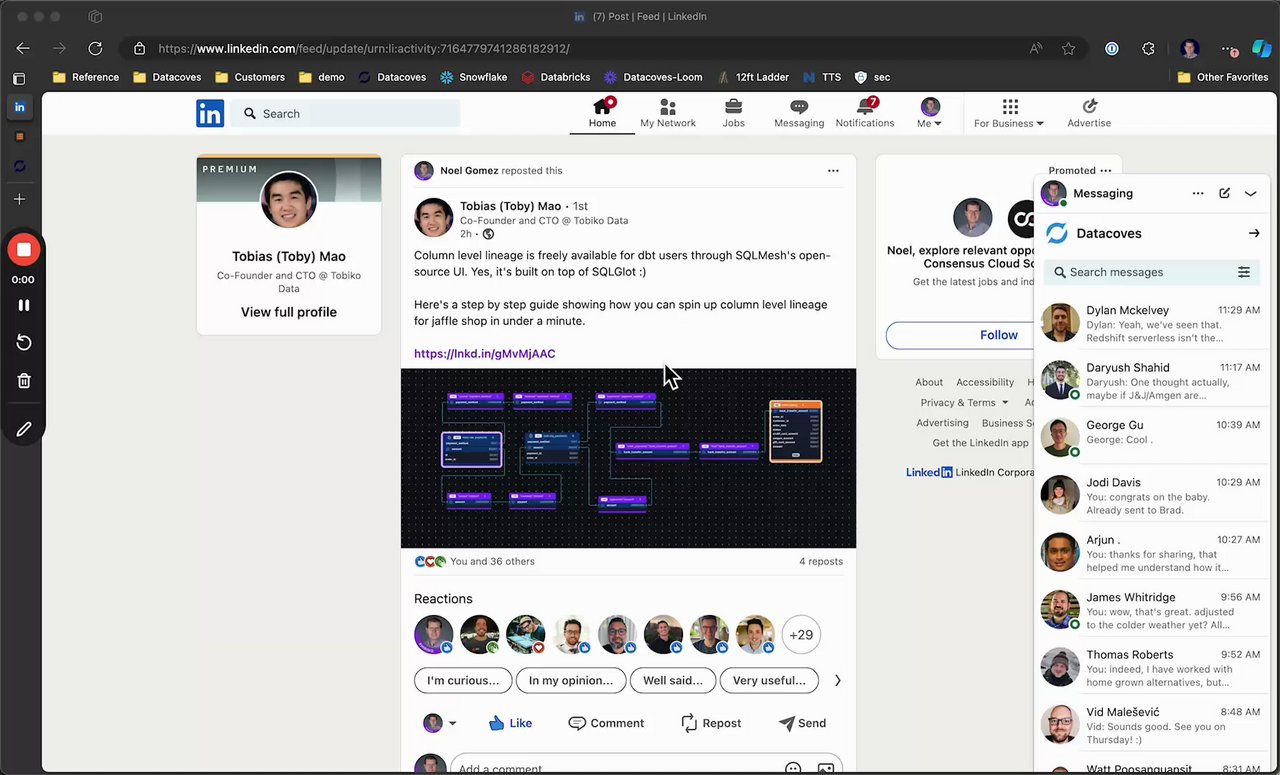Expand the Me profile dropdown
The height and width of the screenshot is (775, 1280).
(930, 114)
